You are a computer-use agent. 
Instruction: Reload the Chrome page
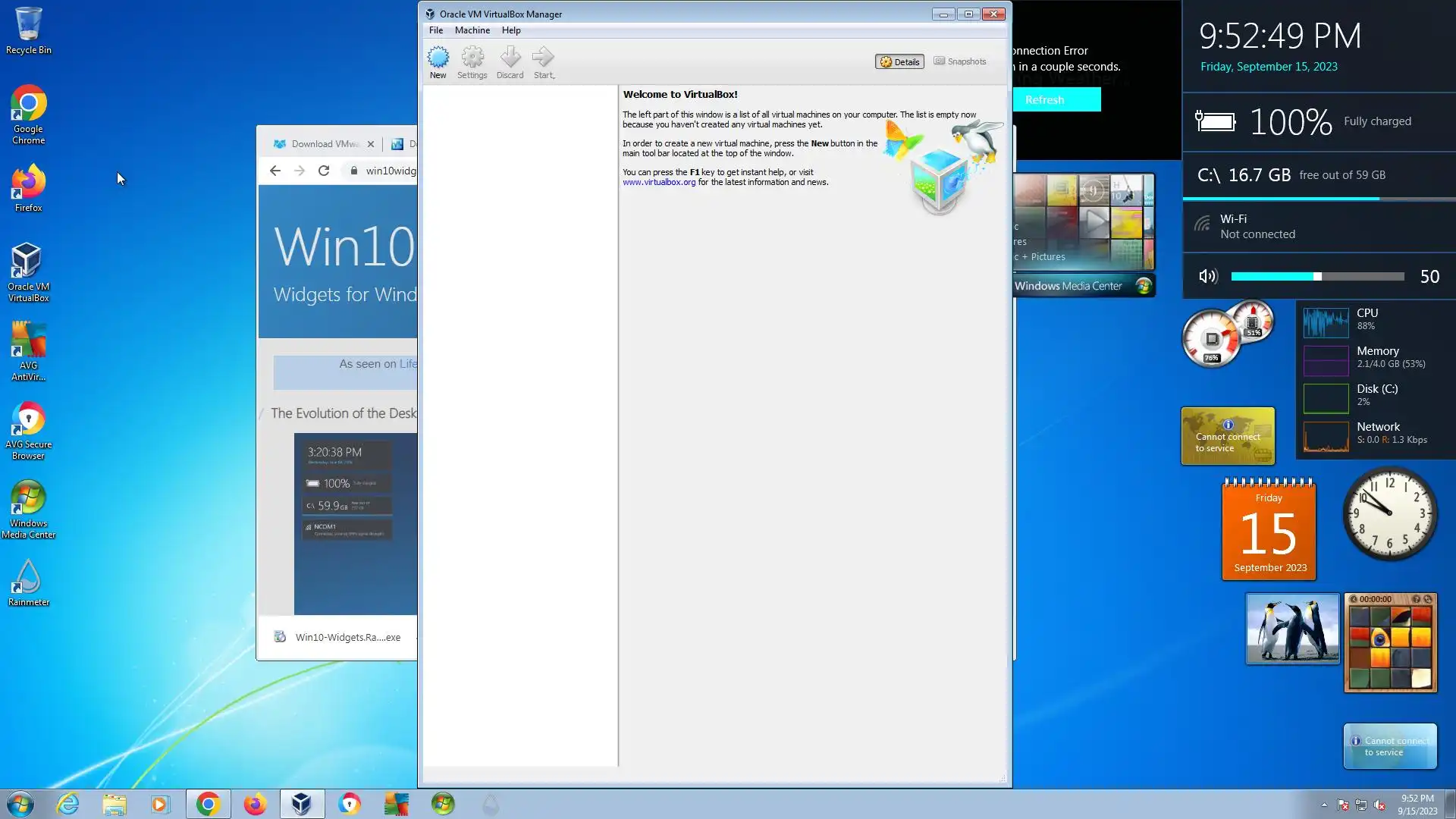tap(324, 171)
